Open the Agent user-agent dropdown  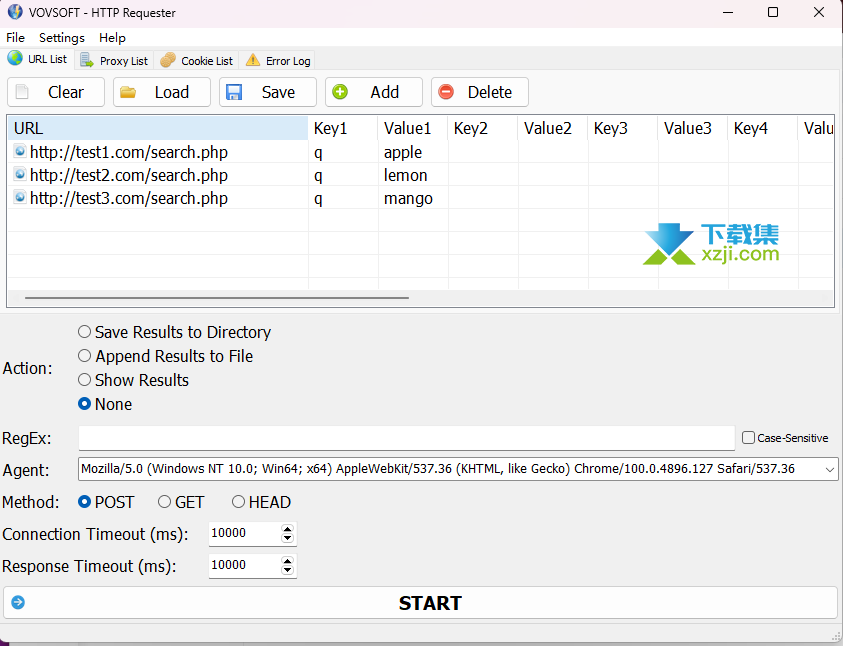pyautogui.click(x=830, y=469)
